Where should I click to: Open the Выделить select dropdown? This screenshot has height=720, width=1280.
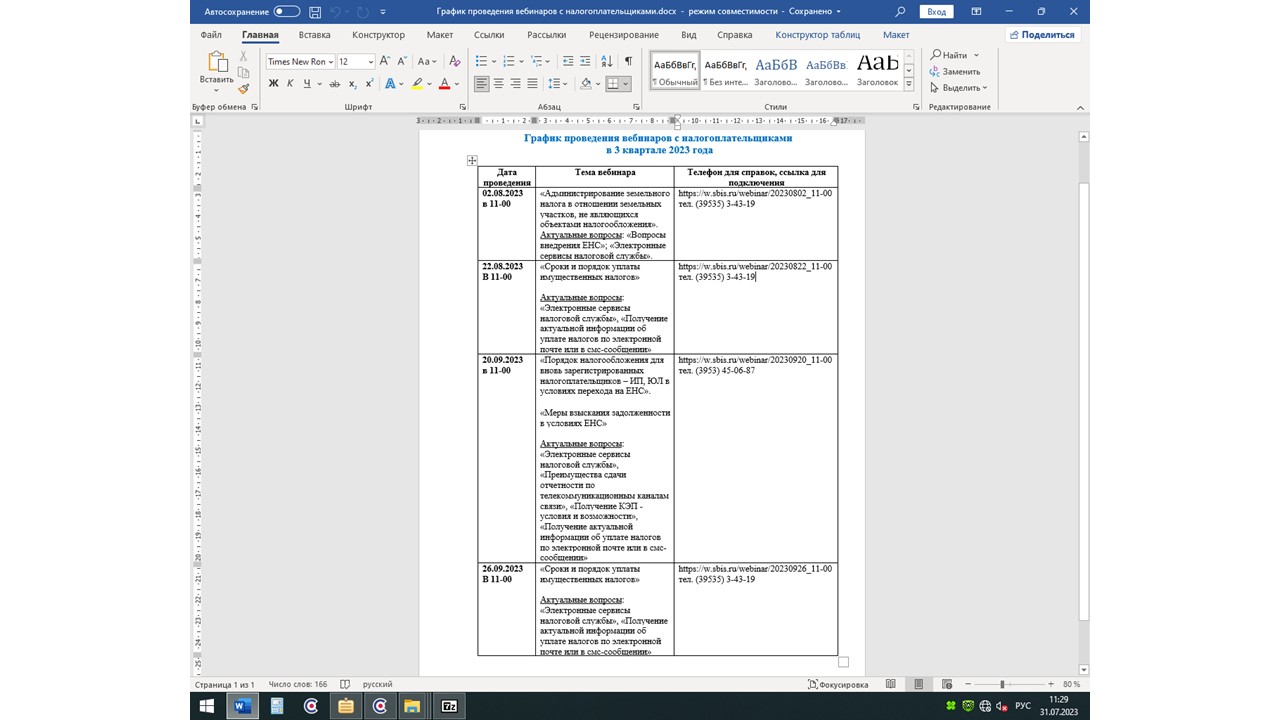pyautogui.click(x=959, y=87)
